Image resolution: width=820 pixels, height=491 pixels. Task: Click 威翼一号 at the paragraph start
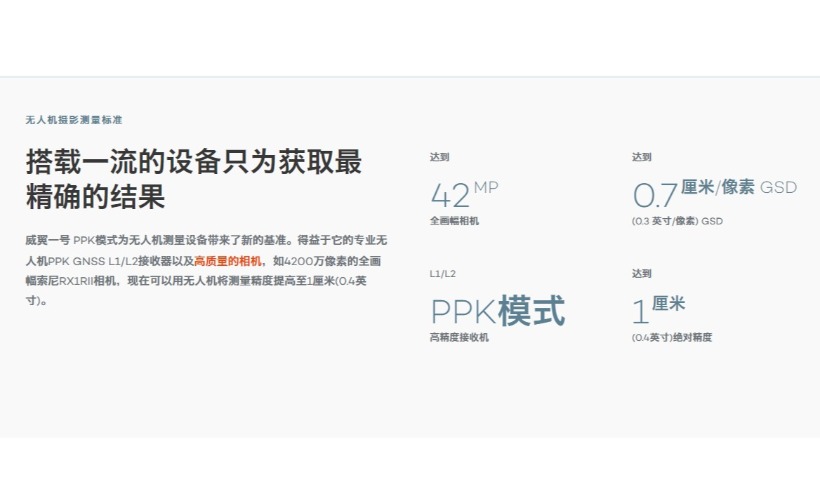(x=47, y=240)
